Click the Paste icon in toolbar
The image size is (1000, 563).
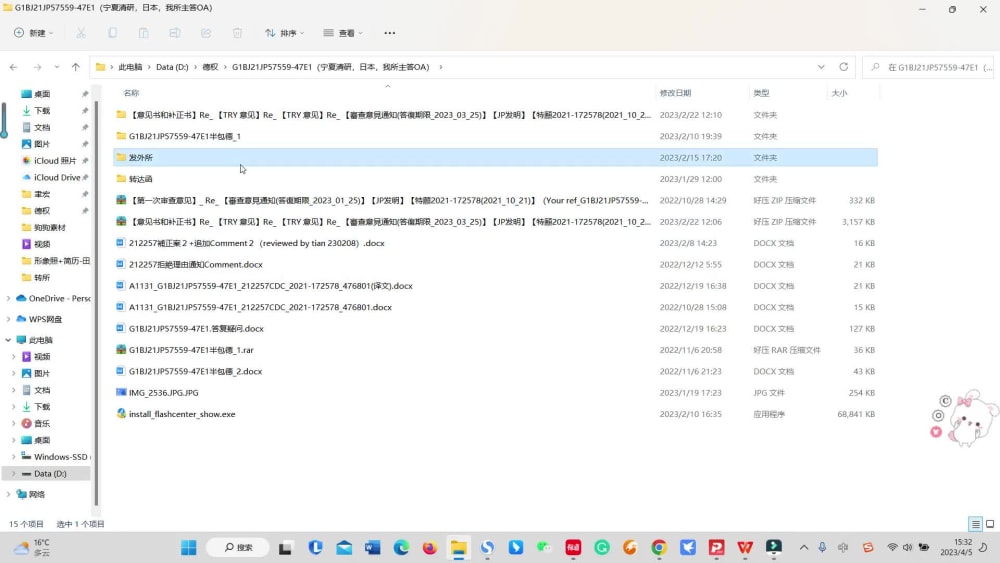tap(143, 33)
